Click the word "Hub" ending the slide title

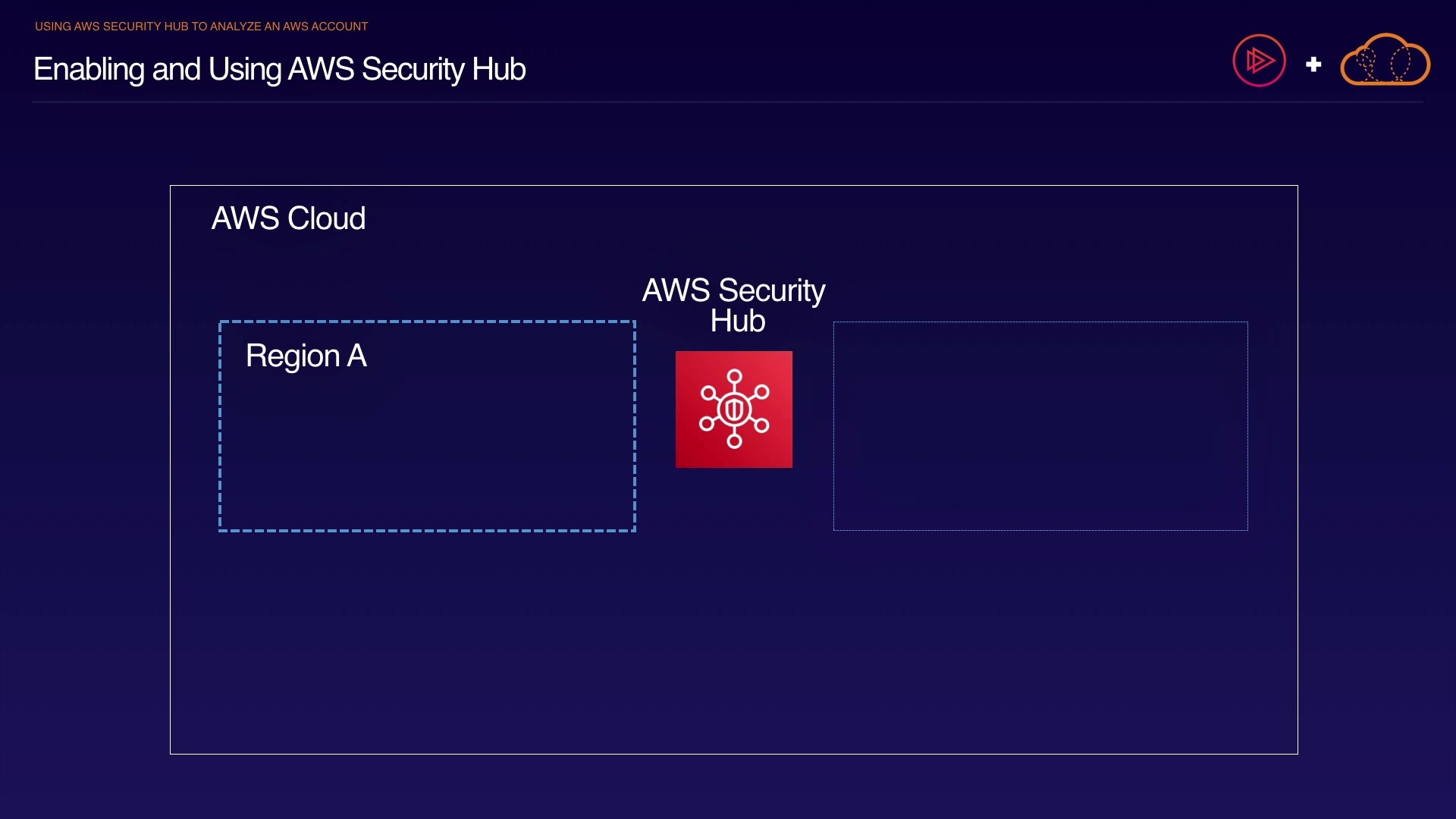(498, 69)
